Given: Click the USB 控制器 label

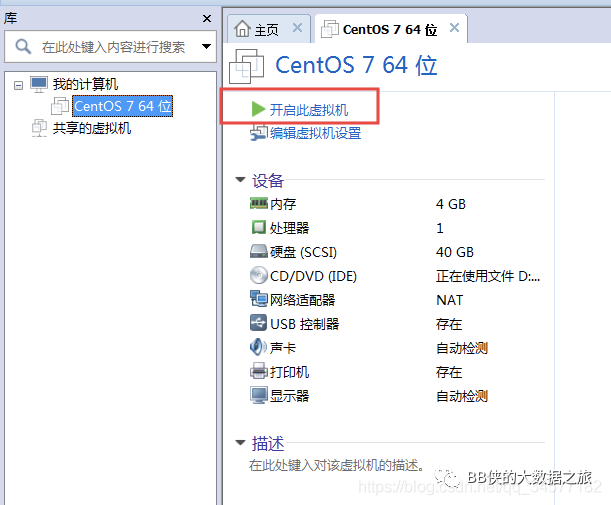Looking at the screenshot, I should (x=304, y=324).
